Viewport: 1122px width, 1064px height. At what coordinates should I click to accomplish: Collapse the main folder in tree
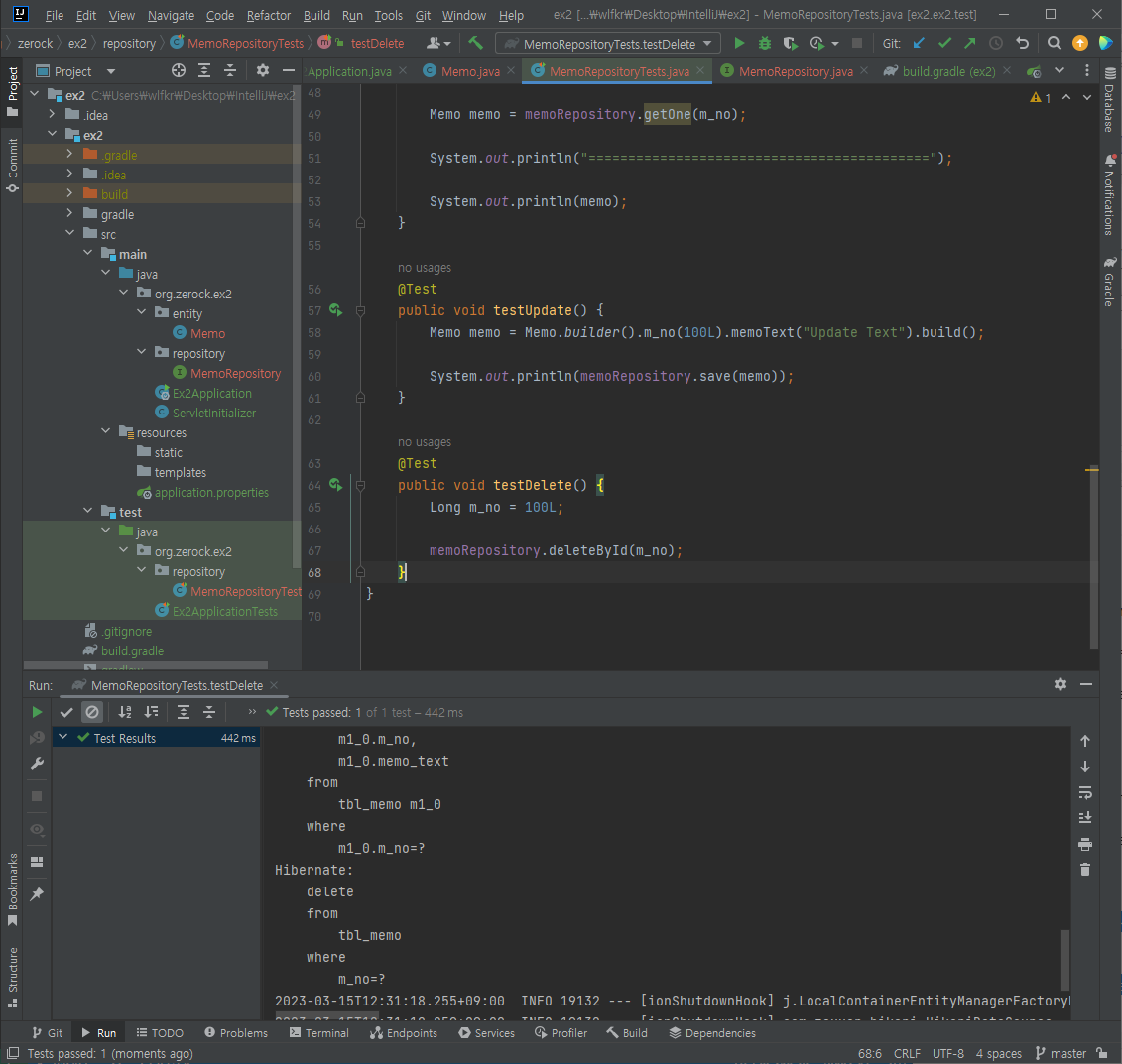[x=87, y=253]
